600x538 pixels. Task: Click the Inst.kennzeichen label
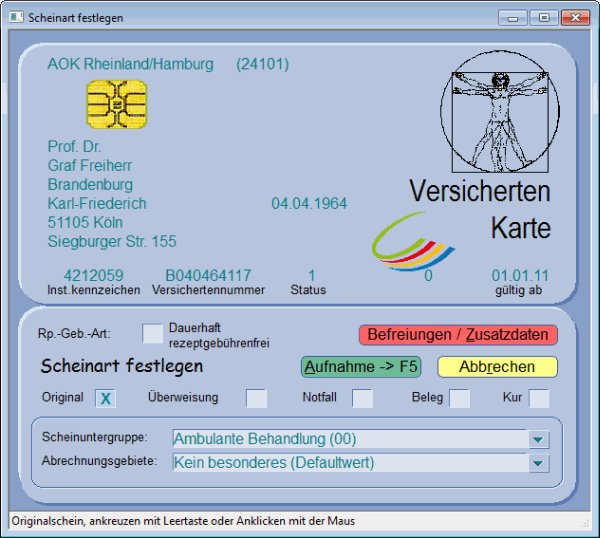pos(94,290)
